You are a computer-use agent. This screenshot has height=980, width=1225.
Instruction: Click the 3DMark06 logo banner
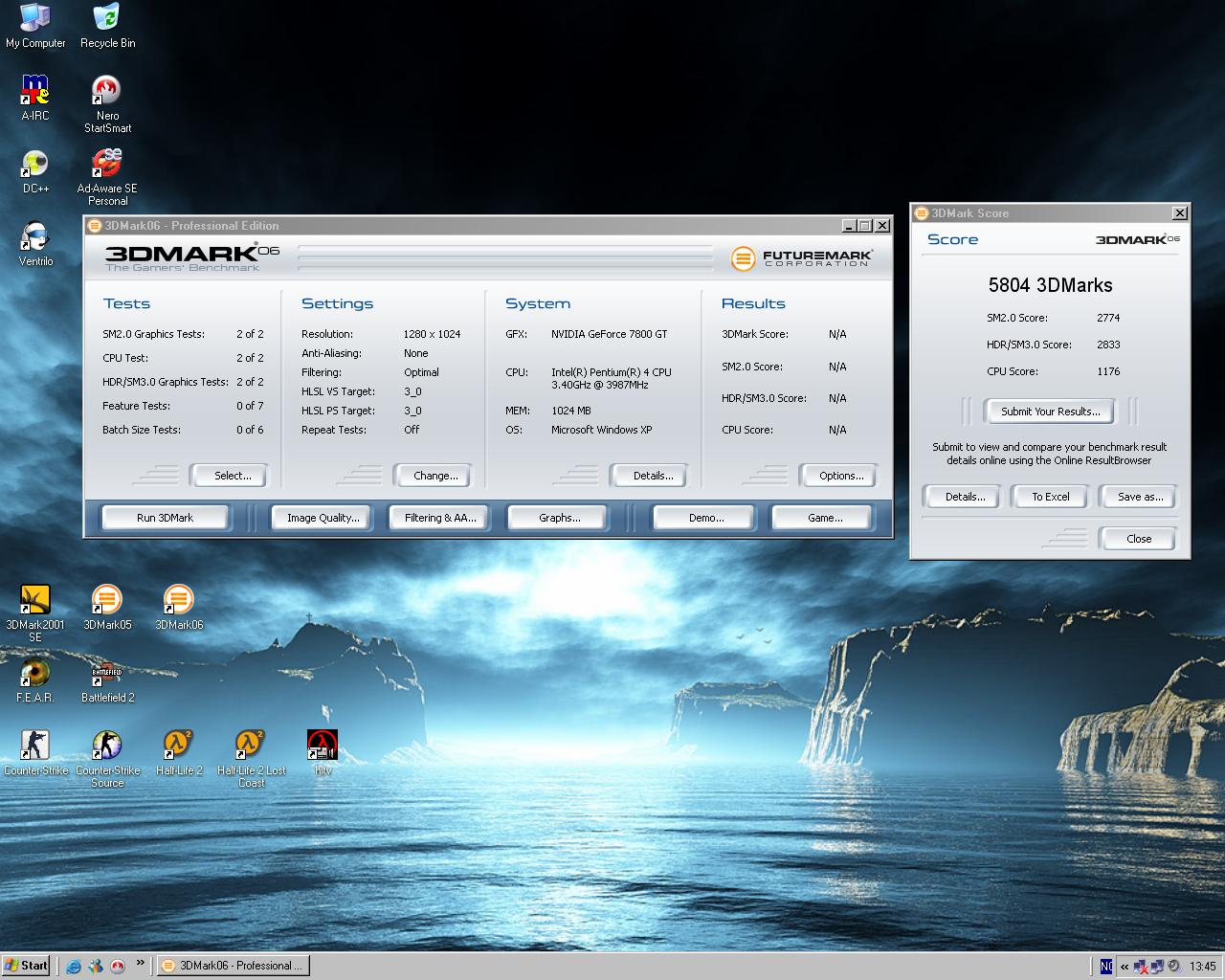(191, 256)
